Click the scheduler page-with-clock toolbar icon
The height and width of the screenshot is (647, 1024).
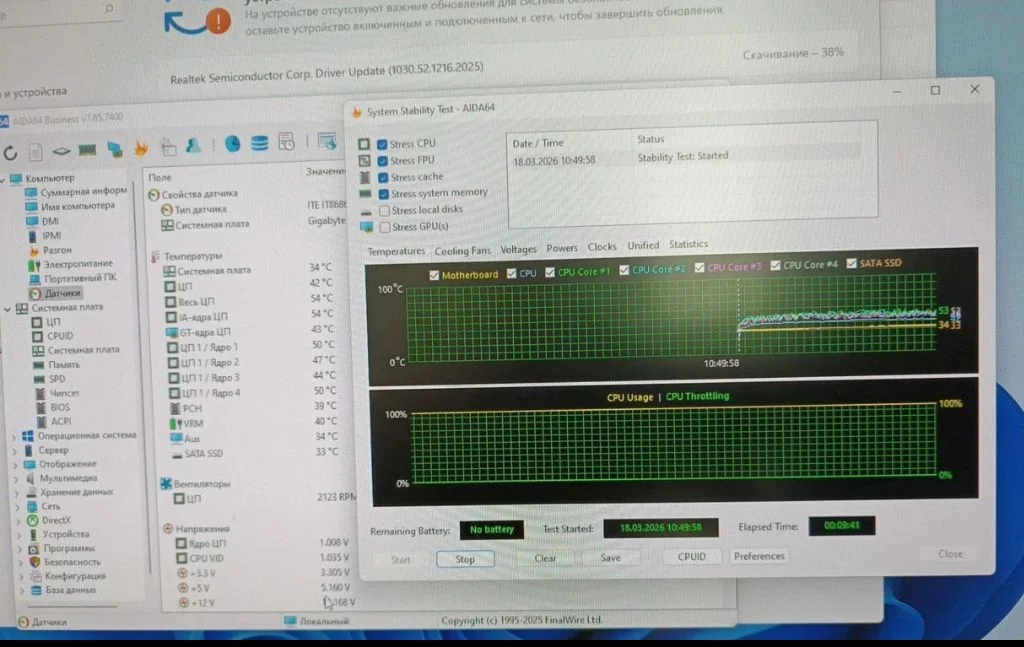pos(286,142)
